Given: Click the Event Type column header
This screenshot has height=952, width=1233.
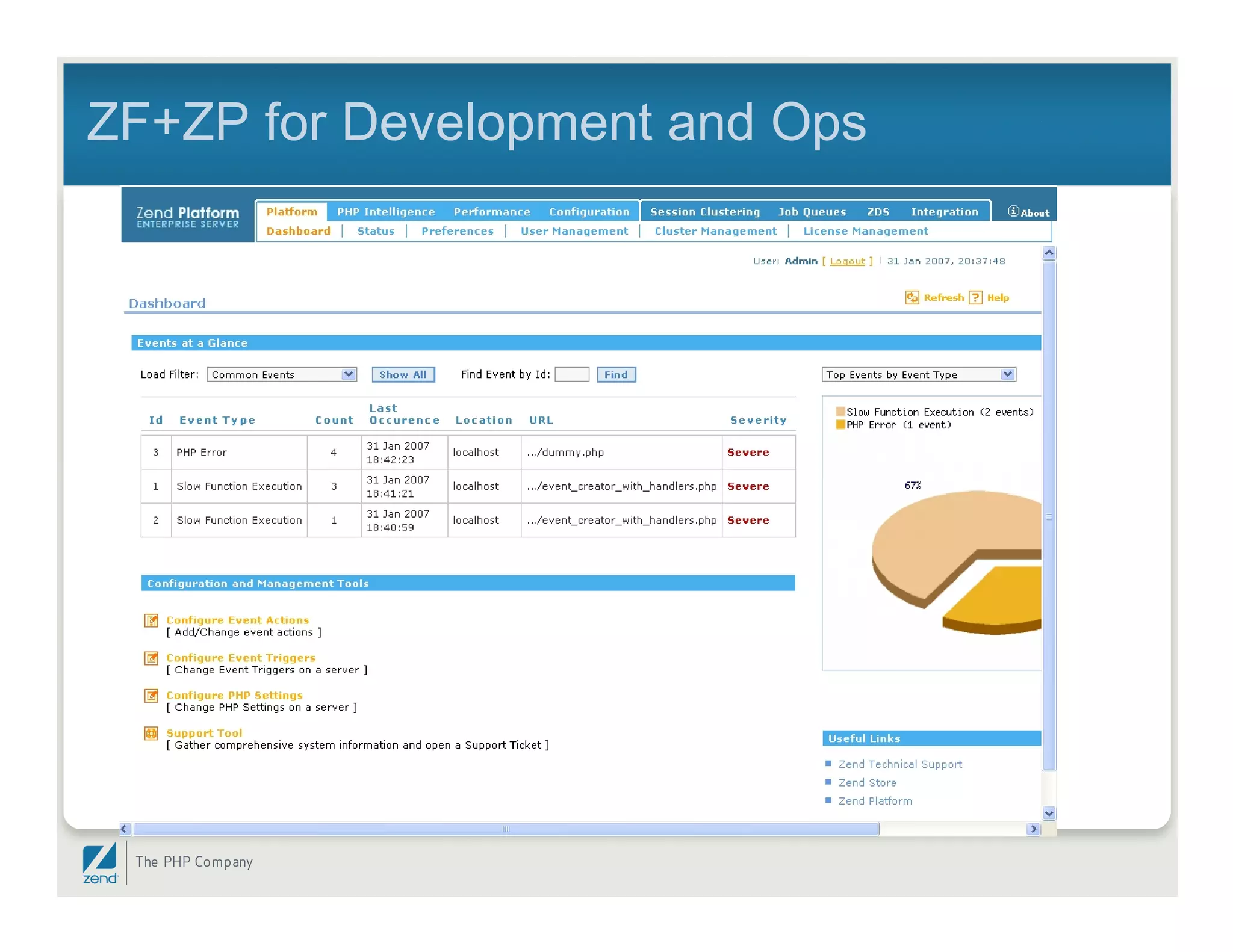Looking at the screenshot, I should click(x=217, y=420).
